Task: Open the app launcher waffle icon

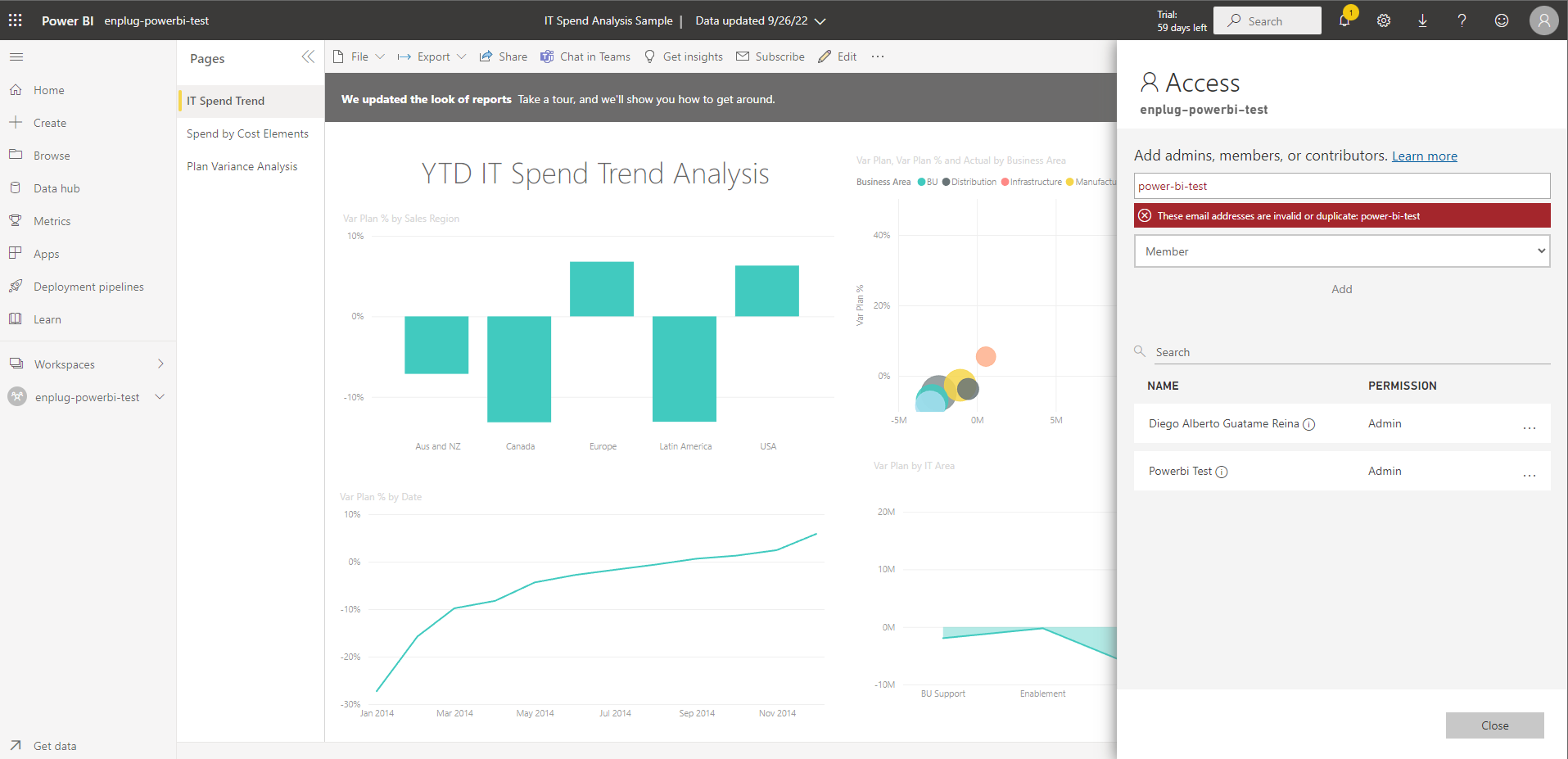Action: pos(16,20)
